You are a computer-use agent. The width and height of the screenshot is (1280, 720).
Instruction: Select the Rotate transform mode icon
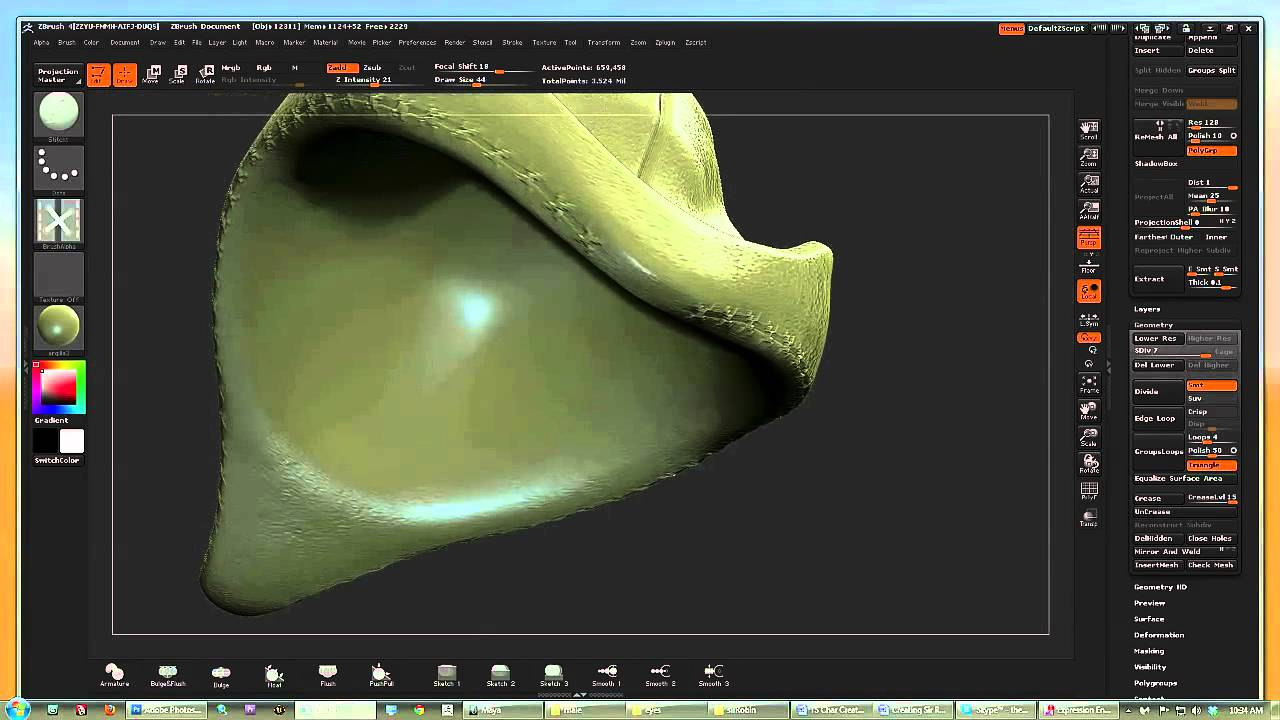[x=206, y=74]
